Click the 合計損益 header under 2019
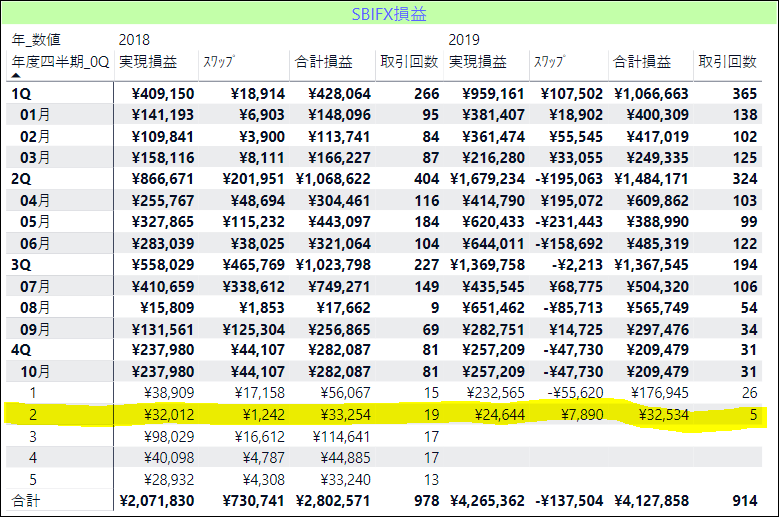Viewport: 779px width, 517px height. (x=642, y=62)
